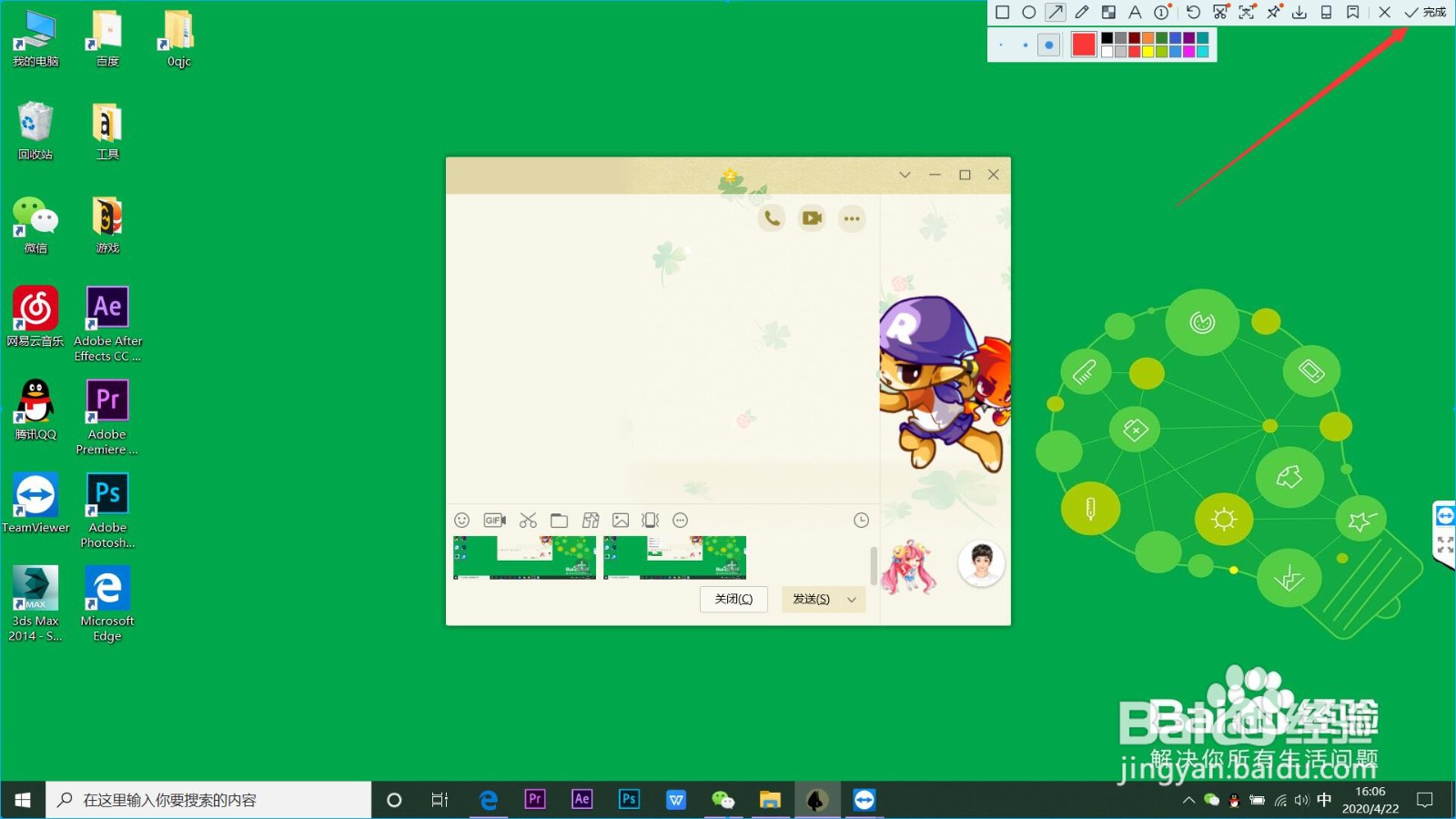Click 完成 to finish the screenshot

pos(1425,13)
